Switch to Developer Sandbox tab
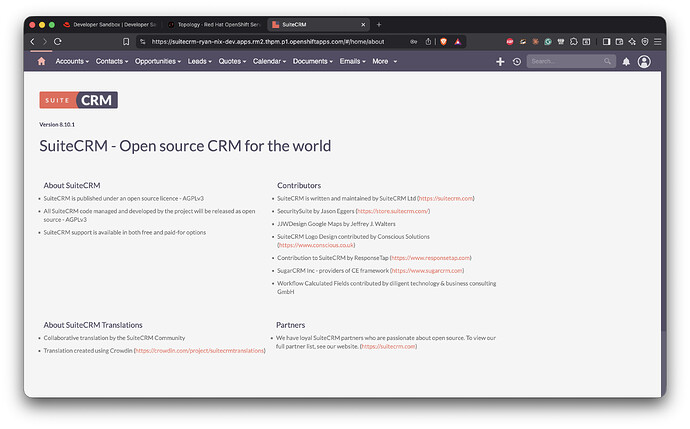Screen dimensions: 690x429 click(x=110, y=25)
